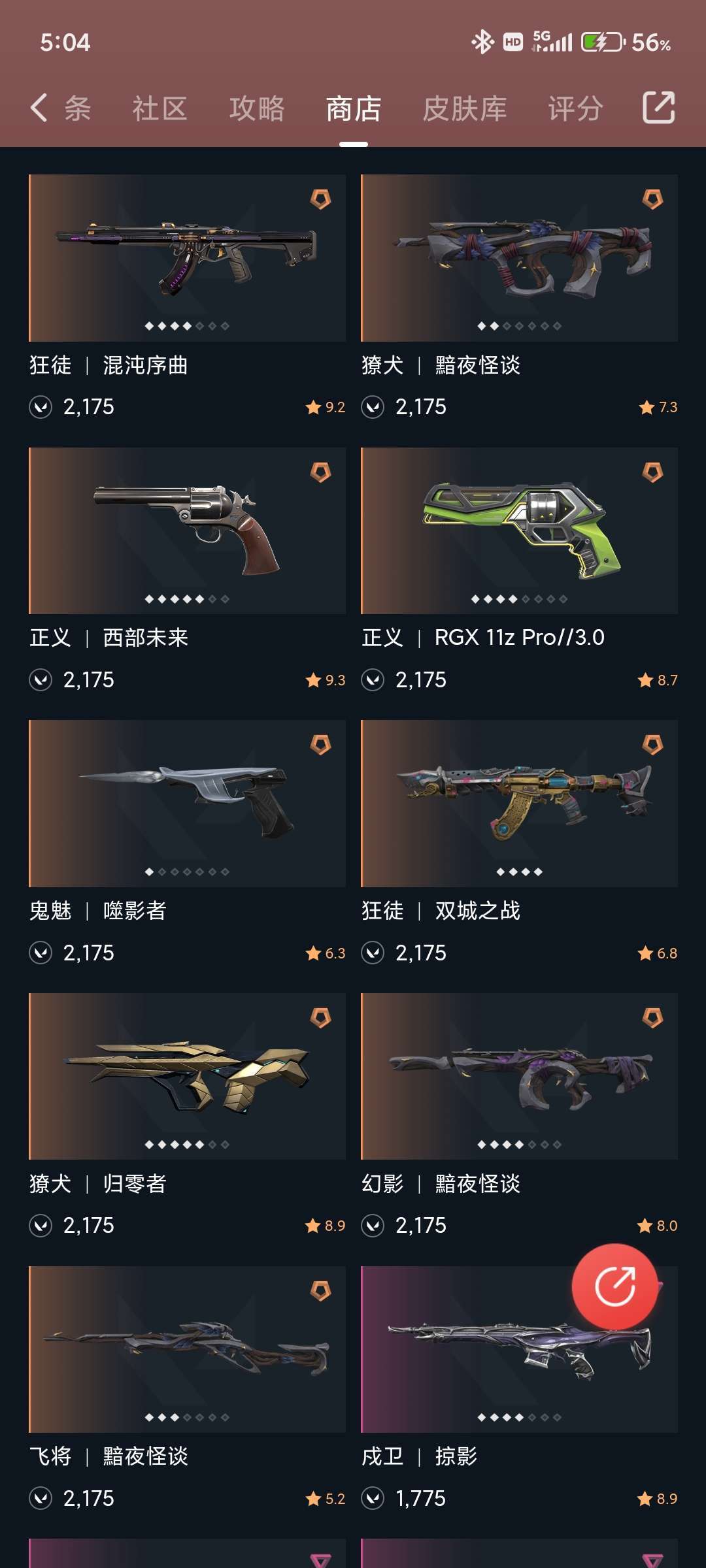706x1568 pixels.
Task: Open the 评分 tab
Action: [x=575, y=108]
